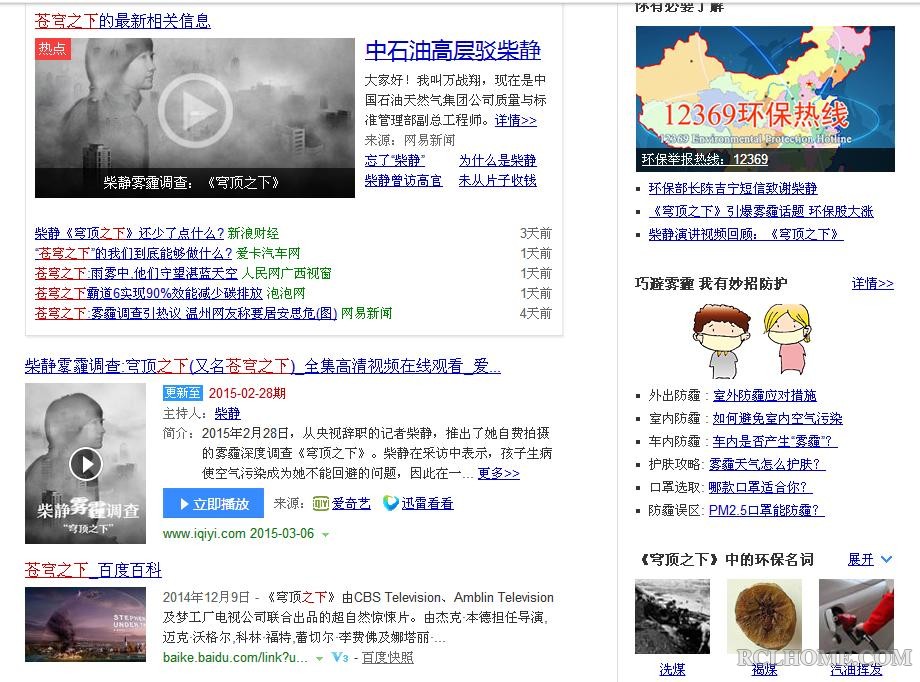The image size is (920, 682).
Task: Click the 汽油挥发 fuel nozzle thumbnail
Action: click(856, 616)
